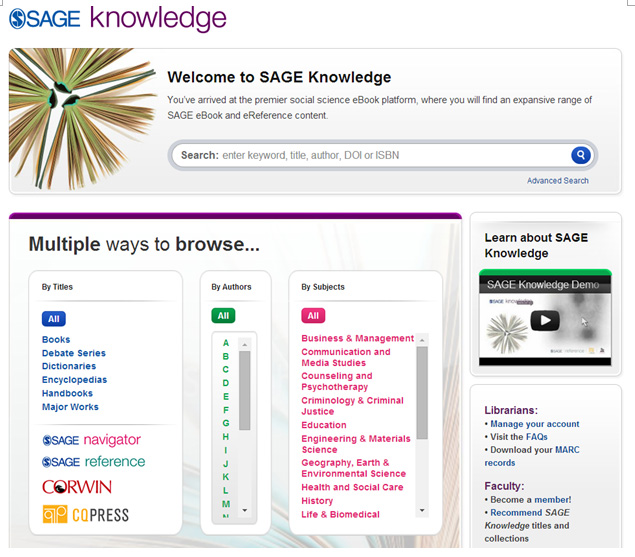This screenshot has height=557, width=635.
Task: Open the Business & Management subject
Action: coord(358,338)
